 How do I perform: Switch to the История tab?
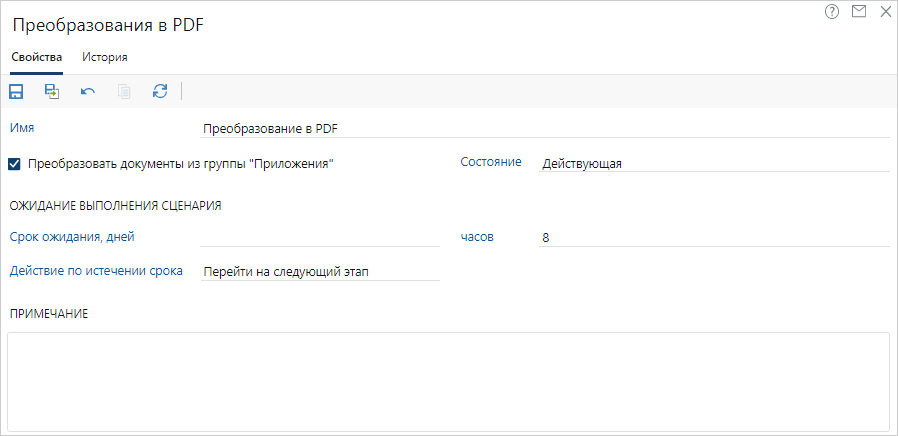pos(105,57)
